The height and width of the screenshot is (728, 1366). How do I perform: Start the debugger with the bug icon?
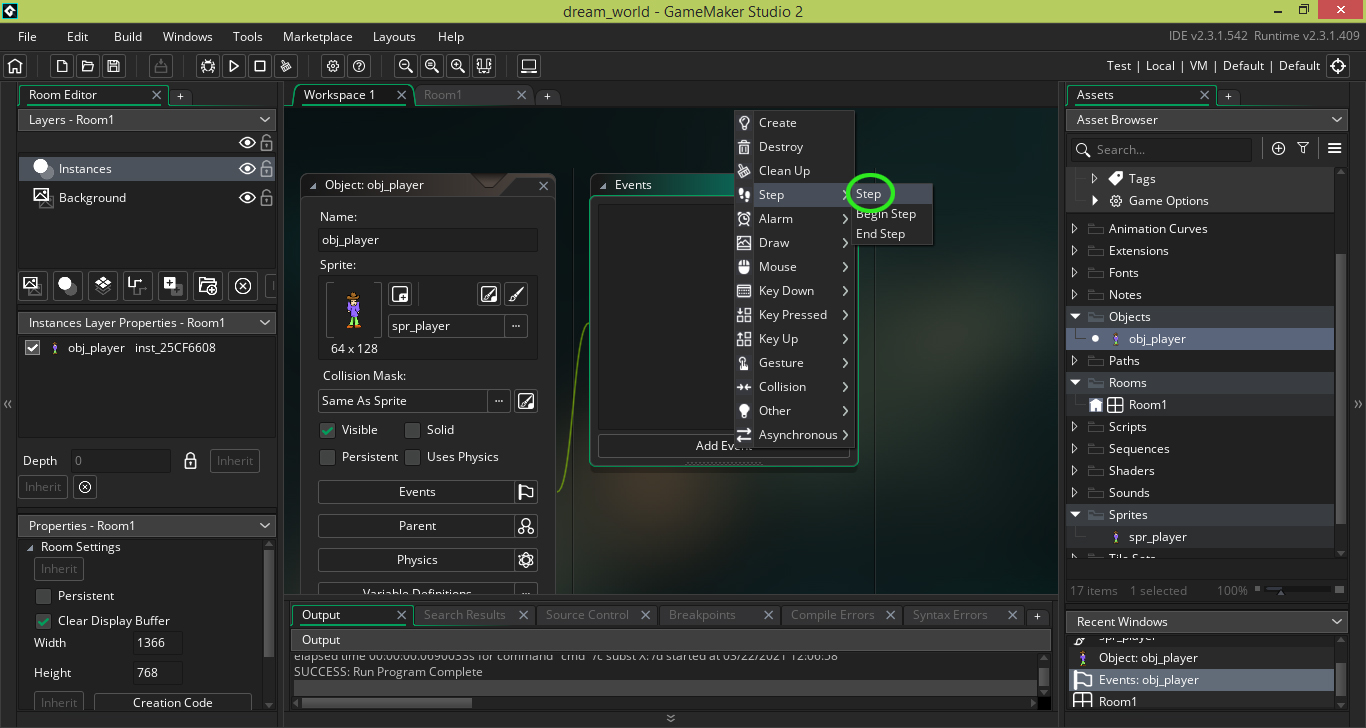tap(208, 66)
